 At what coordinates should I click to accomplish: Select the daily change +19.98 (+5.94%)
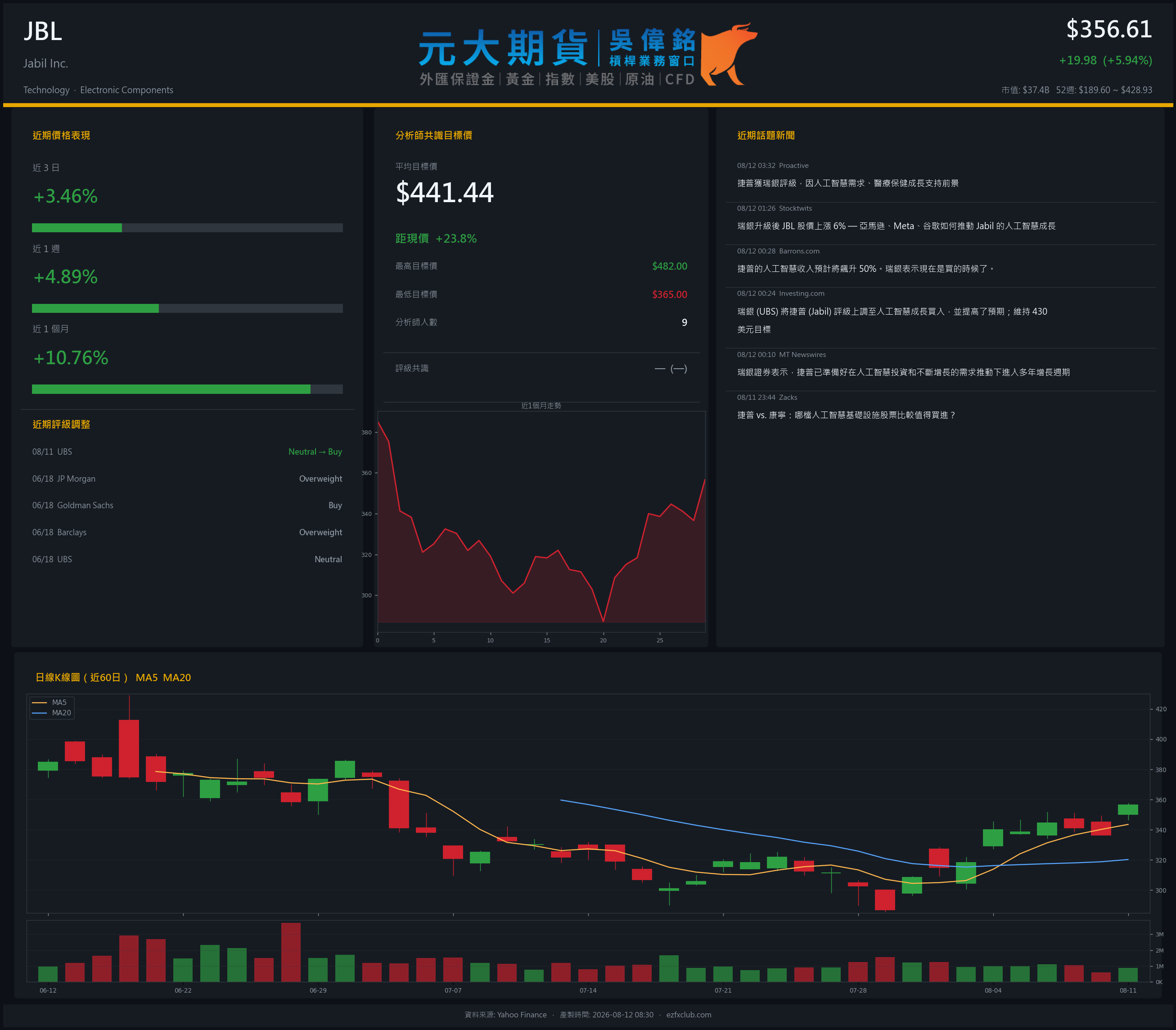pos(1105,60)
